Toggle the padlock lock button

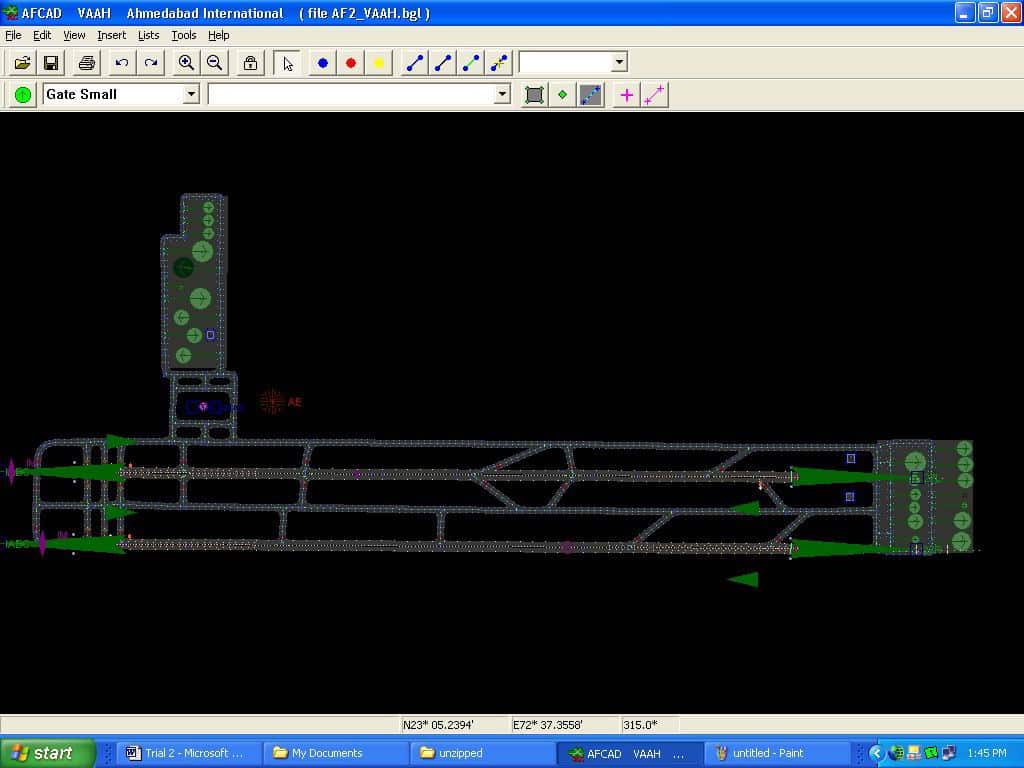[x=250, y=63]
